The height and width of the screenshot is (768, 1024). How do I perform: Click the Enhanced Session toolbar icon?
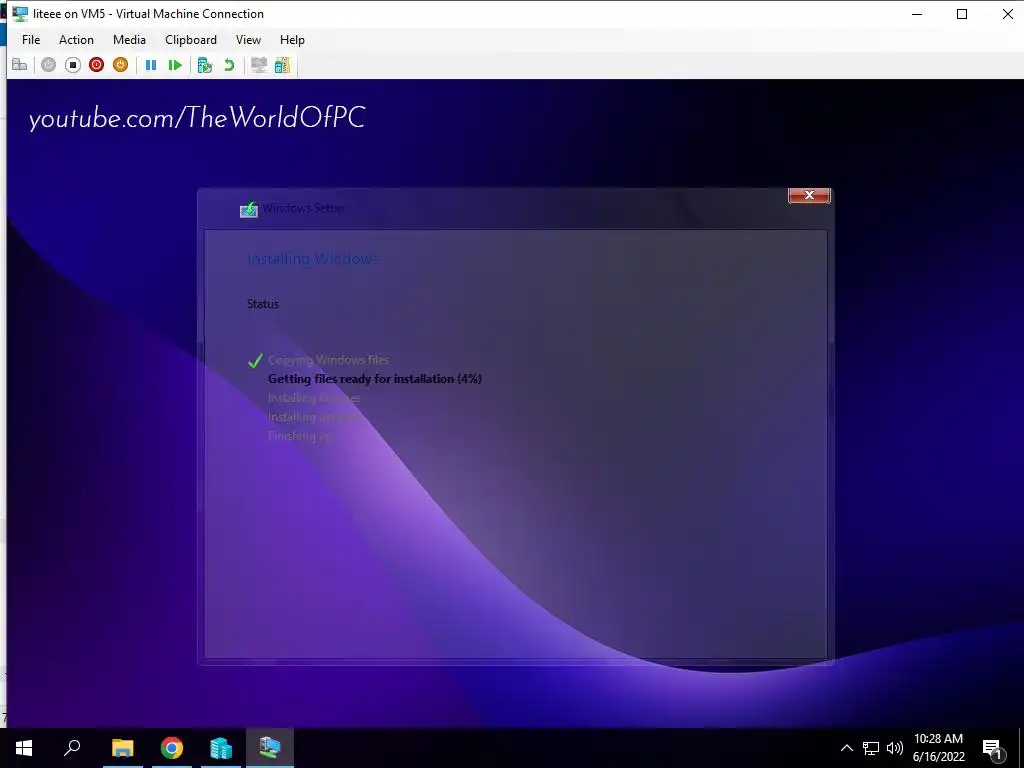259,65
